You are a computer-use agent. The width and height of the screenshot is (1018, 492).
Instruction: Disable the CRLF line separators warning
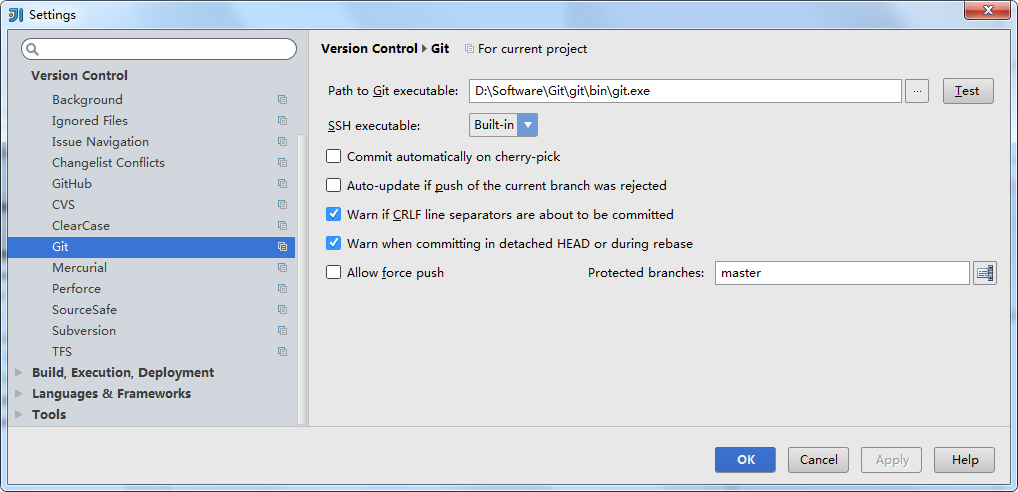coord(333,214)
